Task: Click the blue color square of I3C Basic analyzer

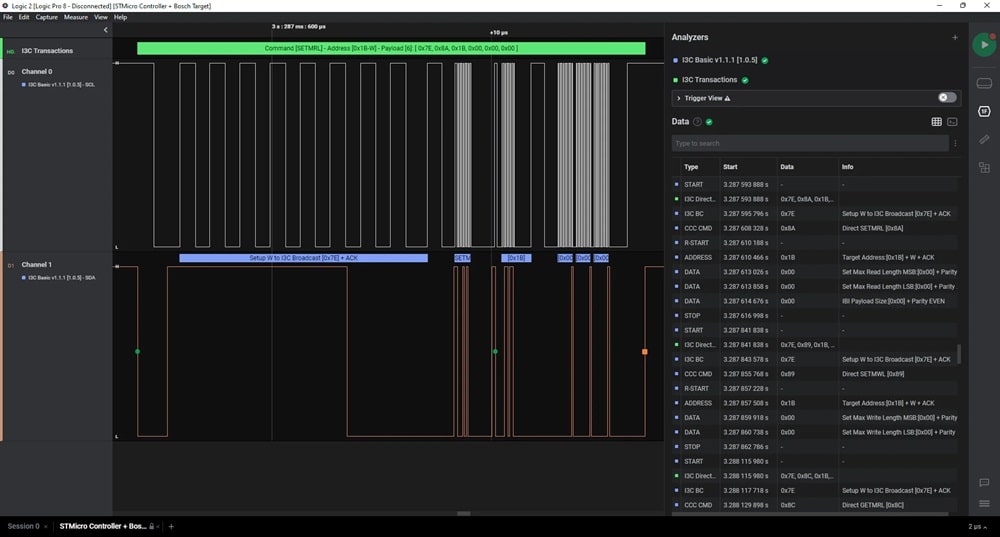Action: (x=675, y=61)
